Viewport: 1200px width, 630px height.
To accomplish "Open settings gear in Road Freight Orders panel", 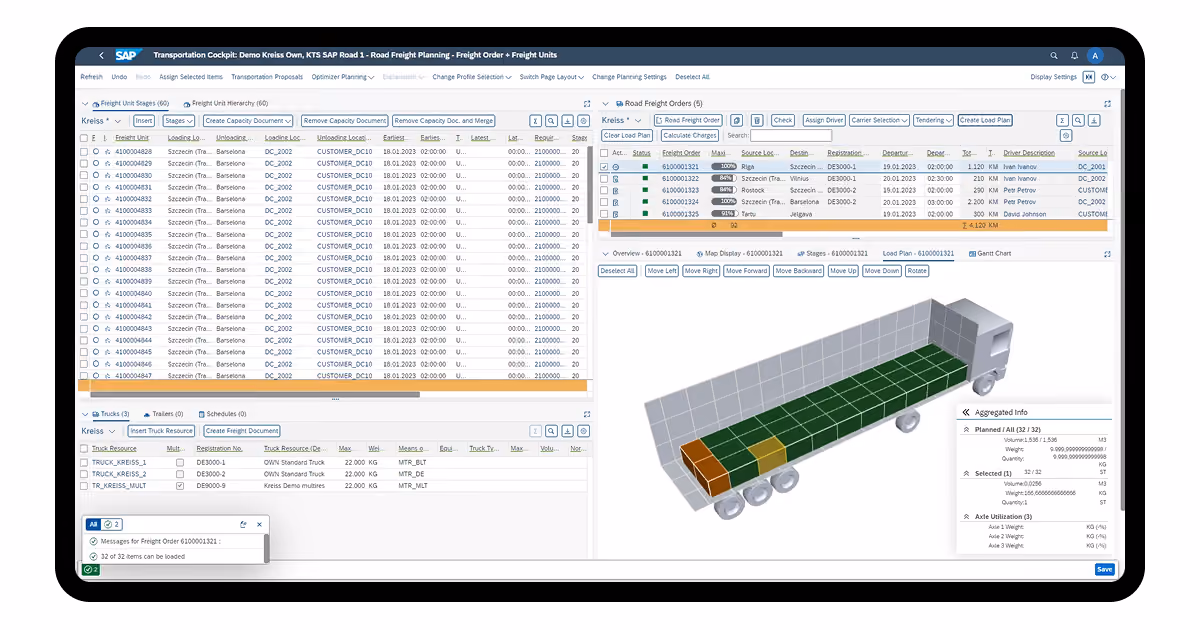I will tap(1066, 135).
